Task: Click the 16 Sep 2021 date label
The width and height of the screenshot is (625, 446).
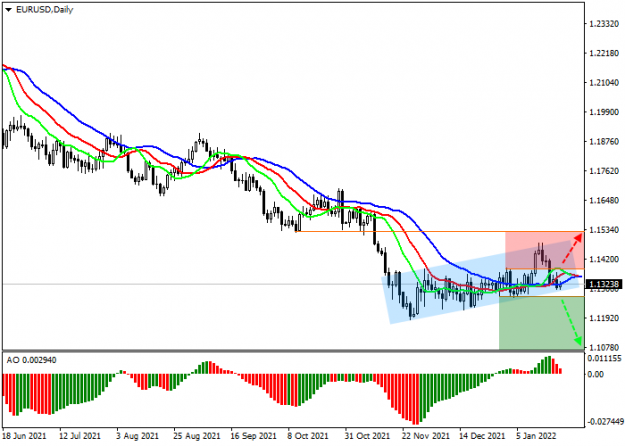Action: (254, 436)
